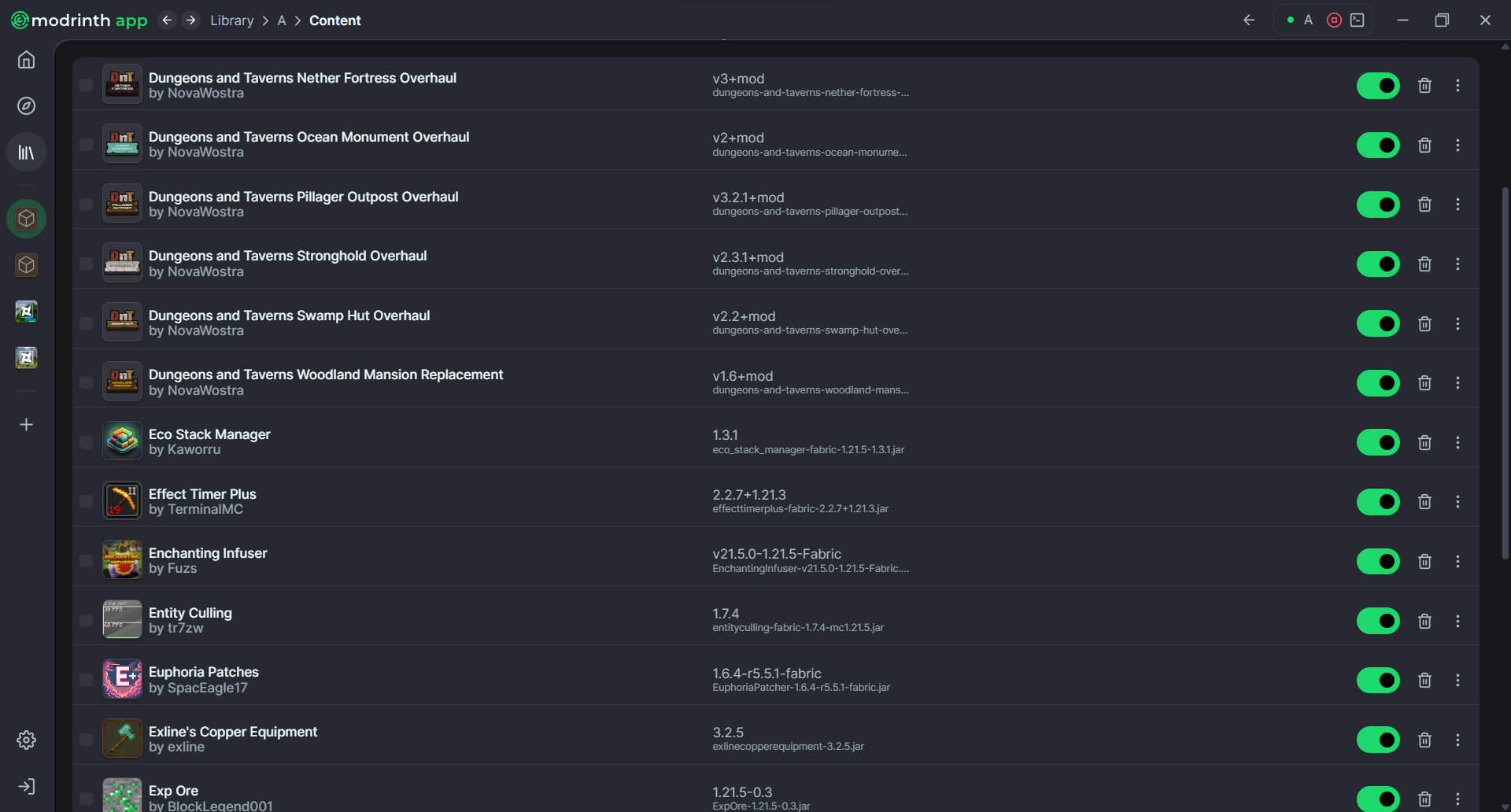Navigate forward with the breadcrumb forward arrow
The height and width of the screenshot is (812, 1511).
pyautogui.click(x=190, y=20)
